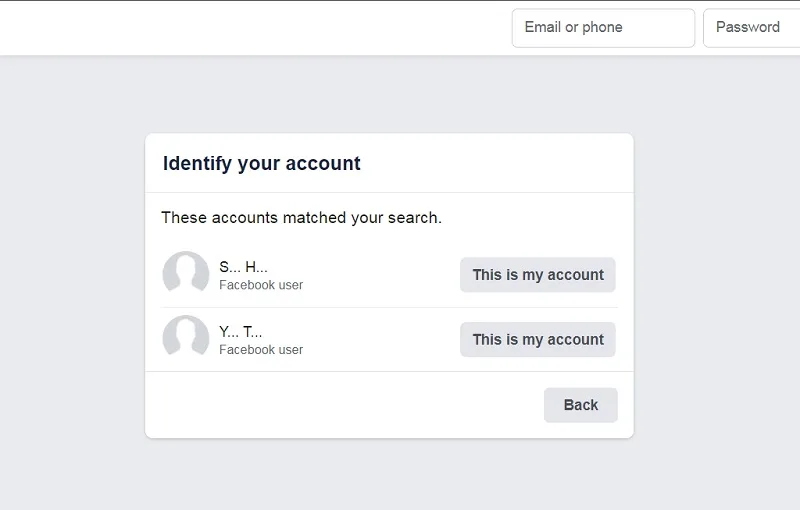Click the Y... T... profile avatar
The image size is (800, 510).
click(186, 339)
